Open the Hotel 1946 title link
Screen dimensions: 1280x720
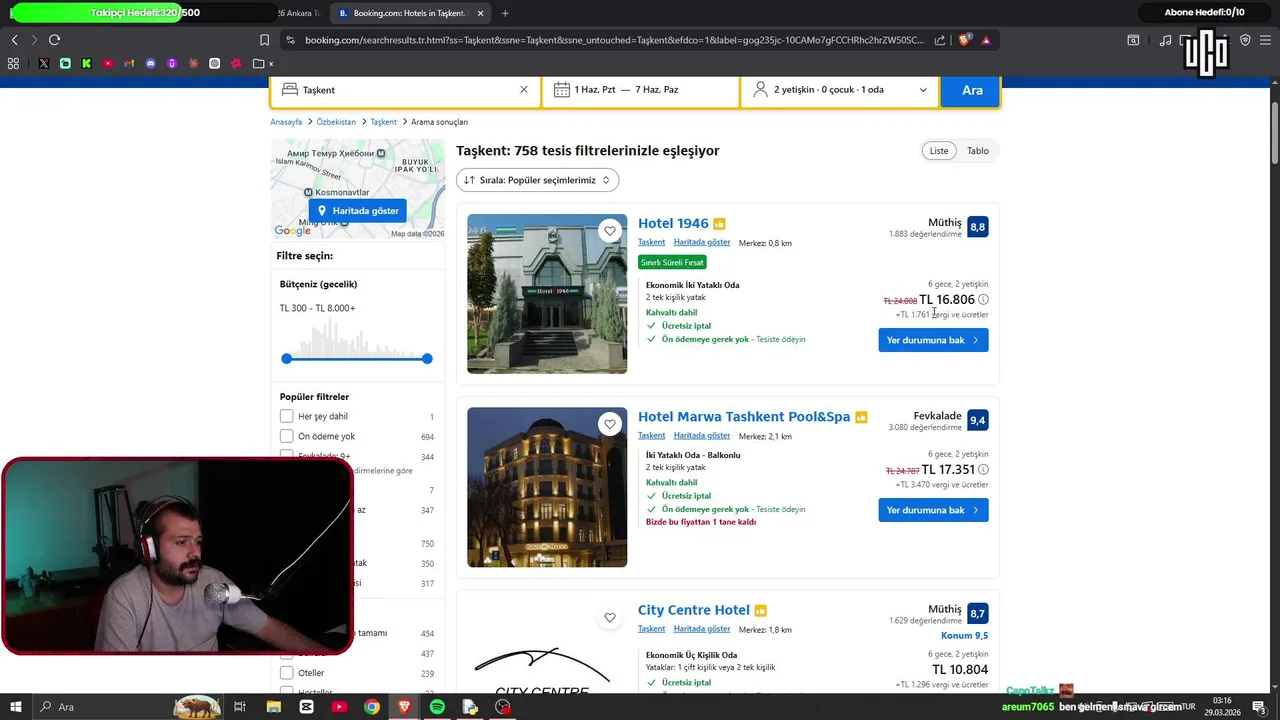pos(673,223)
